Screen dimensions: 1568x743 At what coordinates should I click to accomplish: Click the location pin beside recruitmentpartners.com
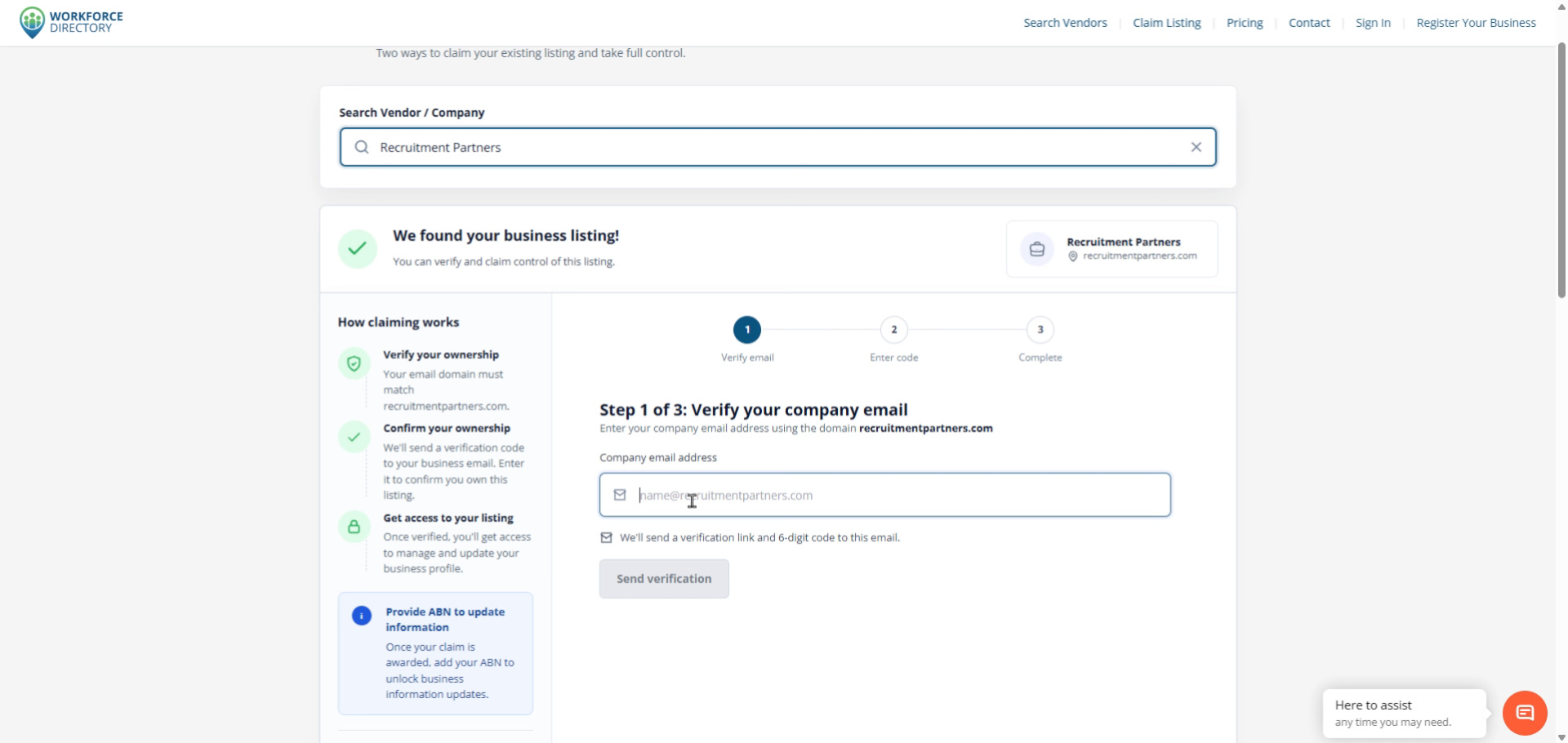pyautogui.click(x=1073, y=256)
